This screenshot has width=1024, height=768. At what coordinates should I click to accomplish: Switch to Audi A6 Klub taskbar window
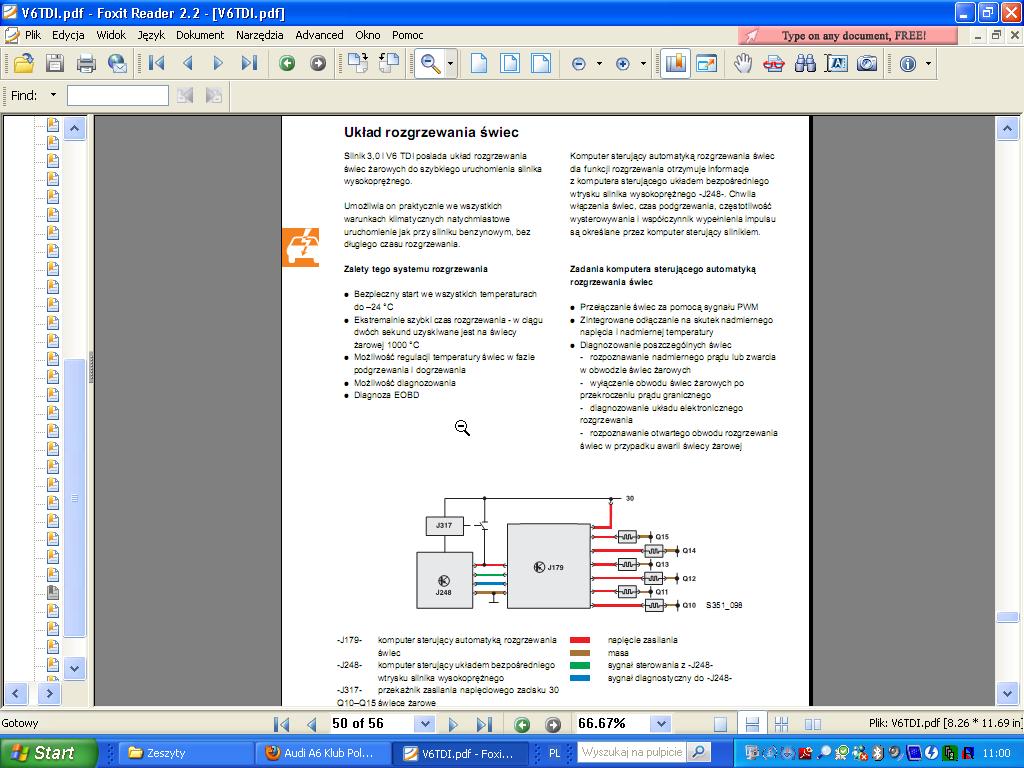click(320, 753)
